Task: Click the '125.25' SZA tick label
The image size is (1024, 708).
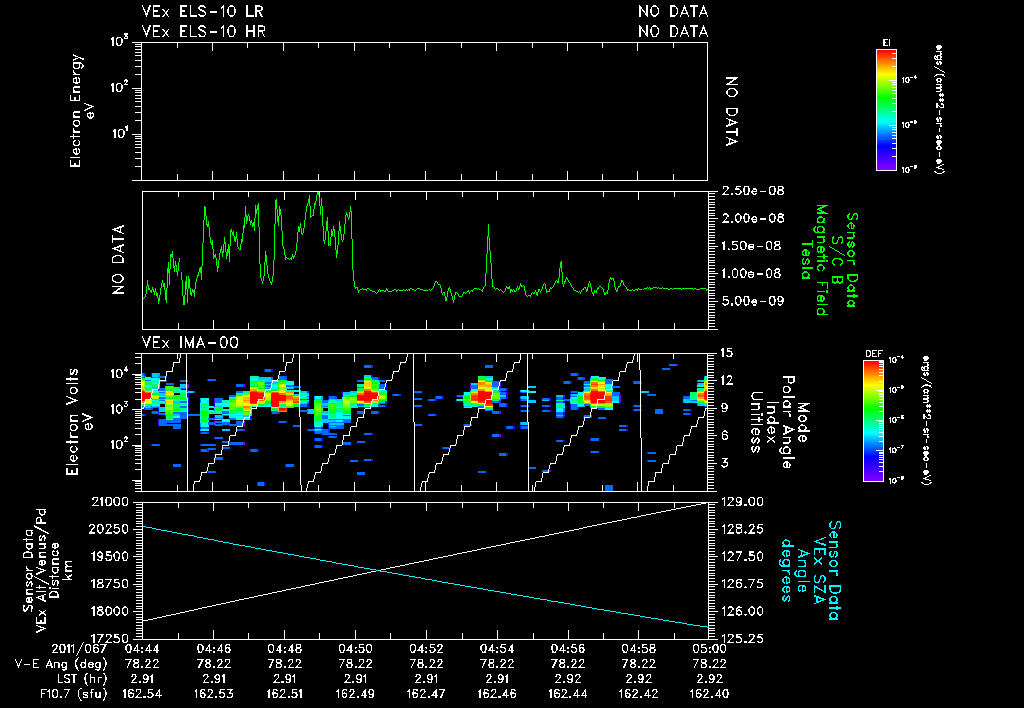Action: 743,638
